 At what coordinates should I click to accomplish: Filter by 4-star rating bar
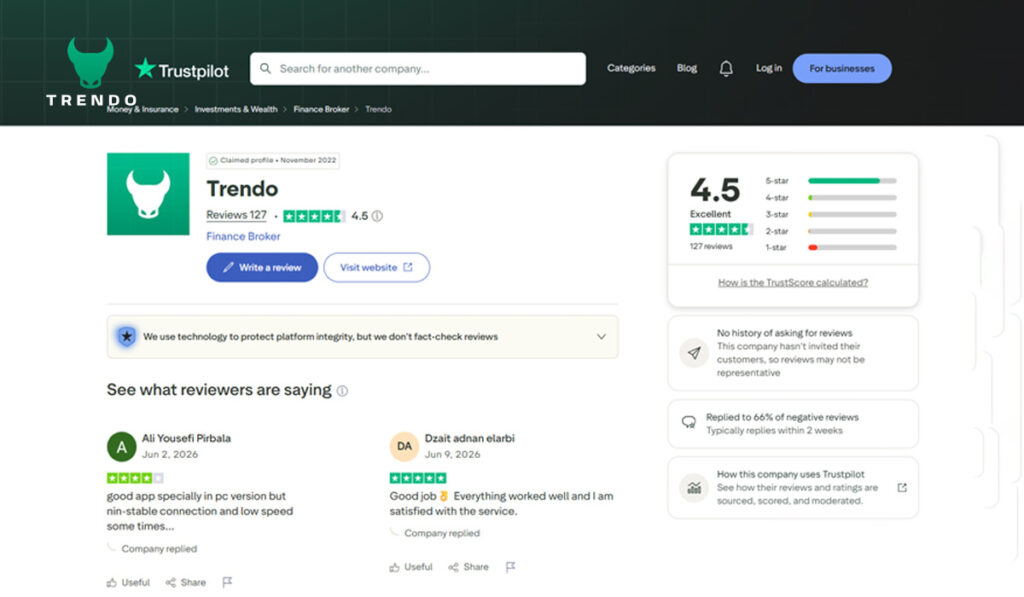[831, 197]
